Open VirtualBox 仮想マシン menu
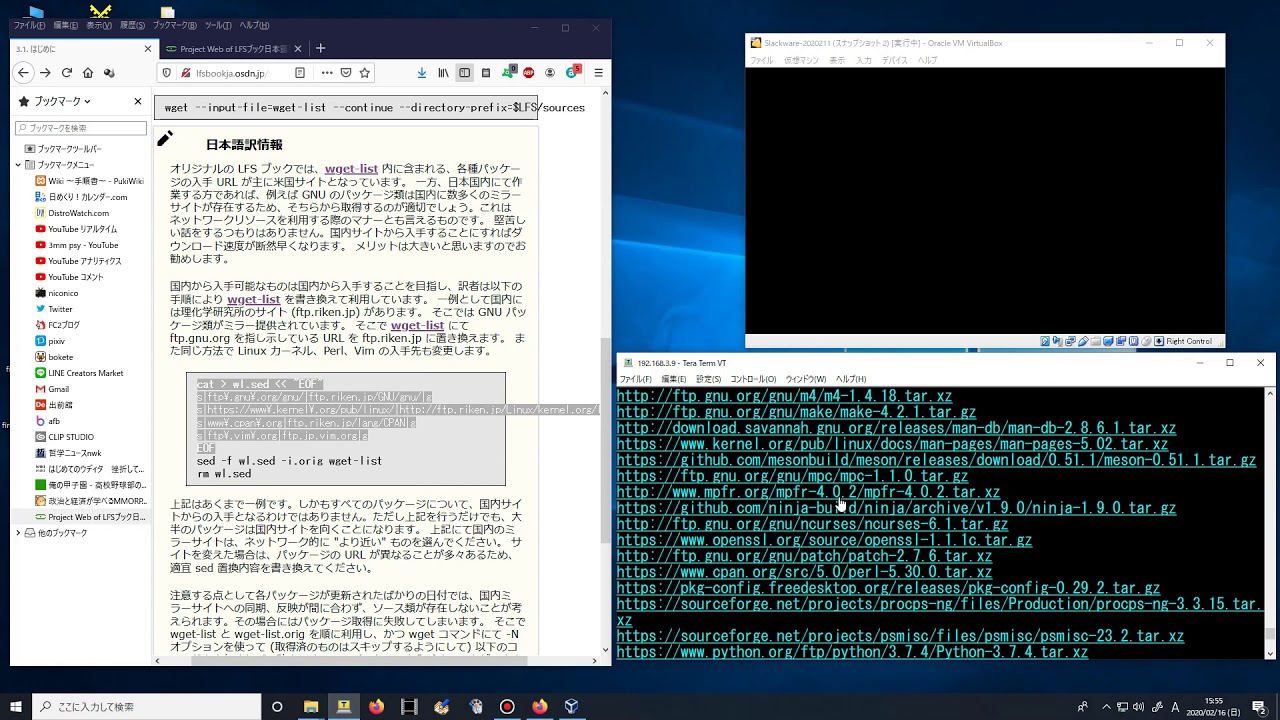 [801, 60]
